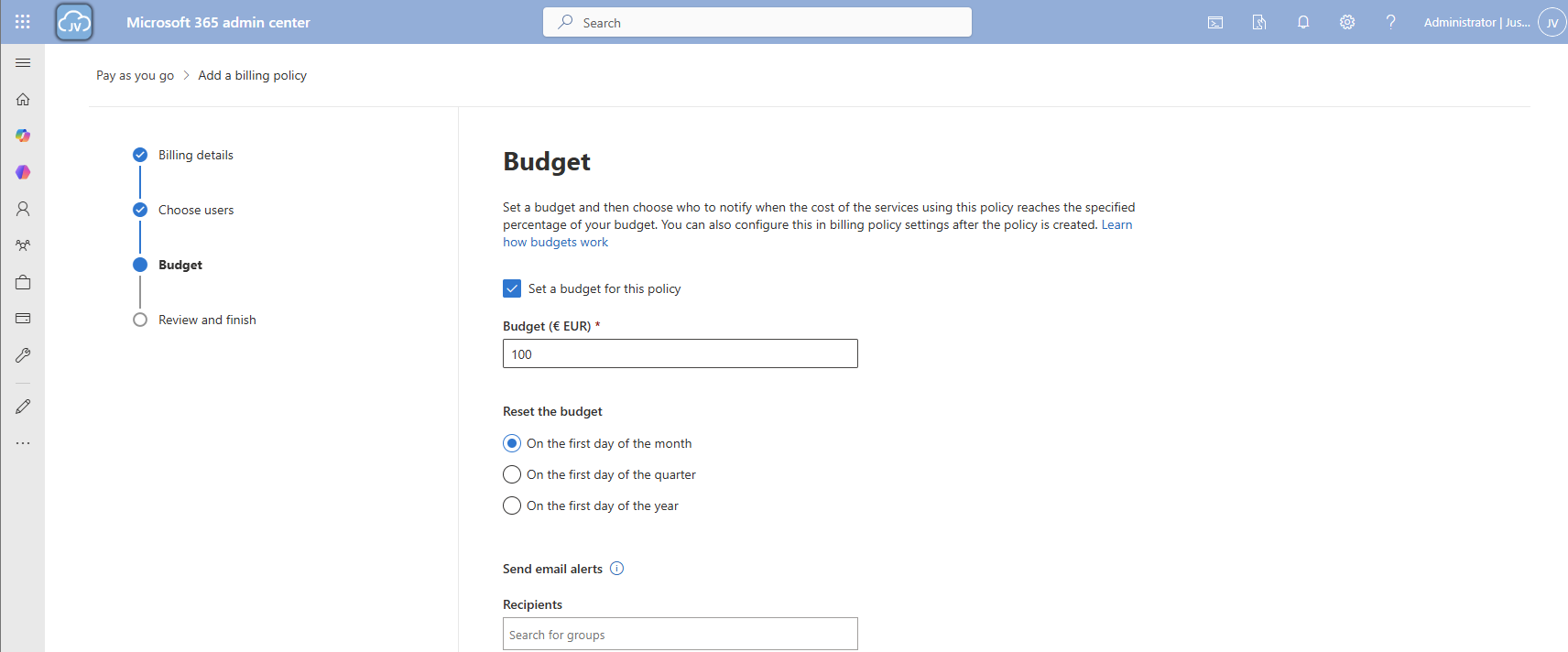Open Teams and groups sidebar icon
Image resolution: width=1568 pixels, height=652 pixels.
23,245
